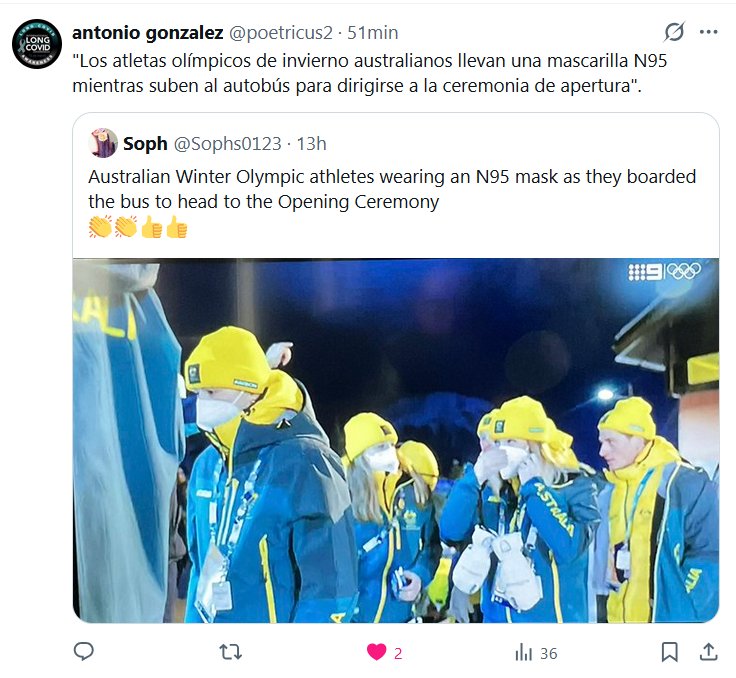Bookmark this post

[669, 652]
